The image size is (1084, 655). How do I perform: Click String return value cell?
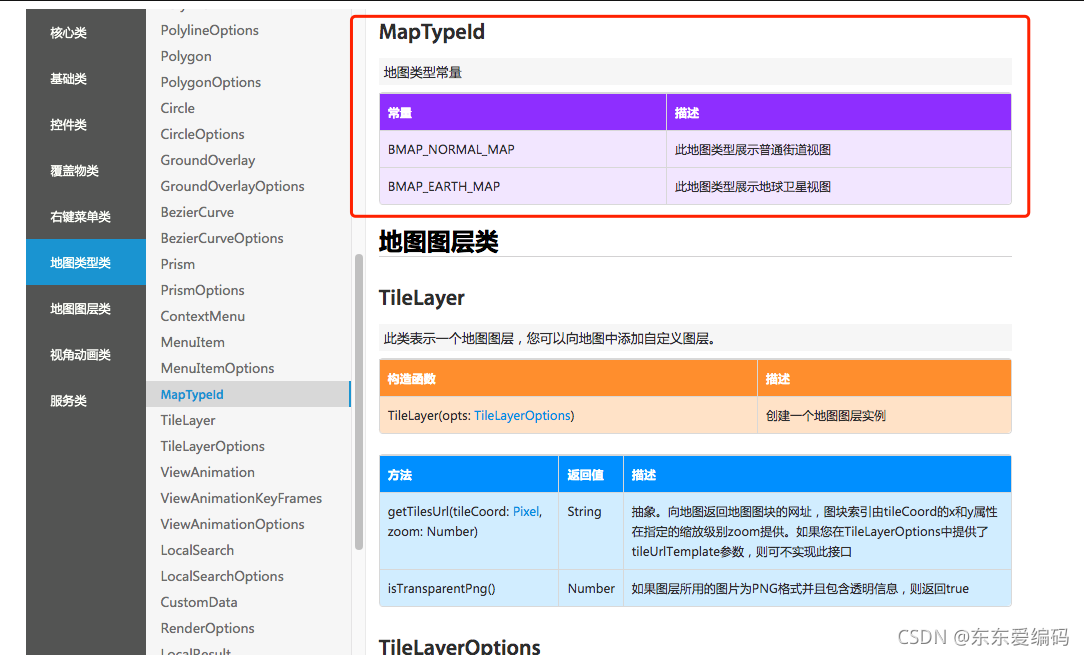(x=591, y=531)
